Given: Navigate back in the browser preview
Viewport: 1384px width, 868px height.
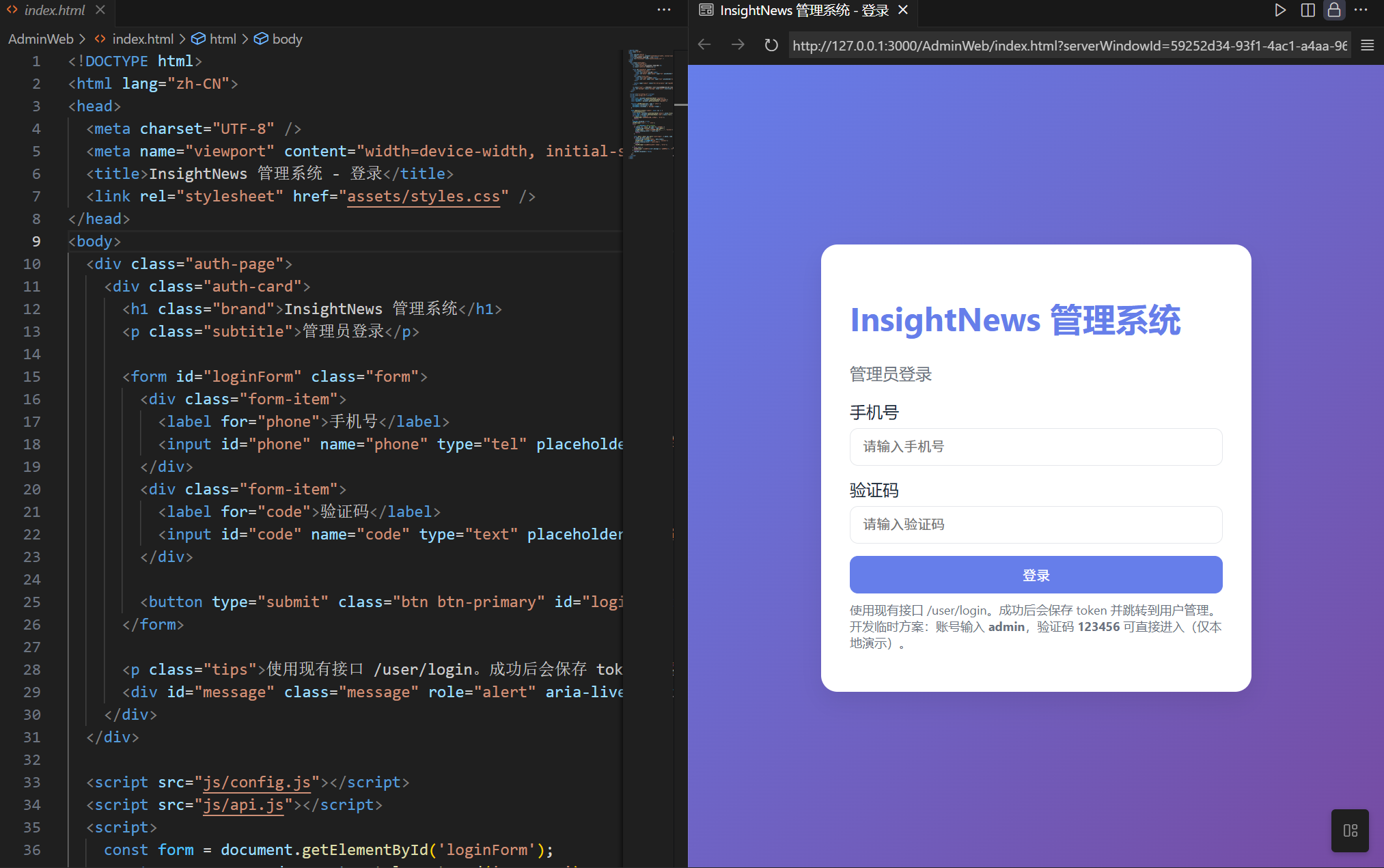Looking at the screenshot, I should tap(704, 44).
